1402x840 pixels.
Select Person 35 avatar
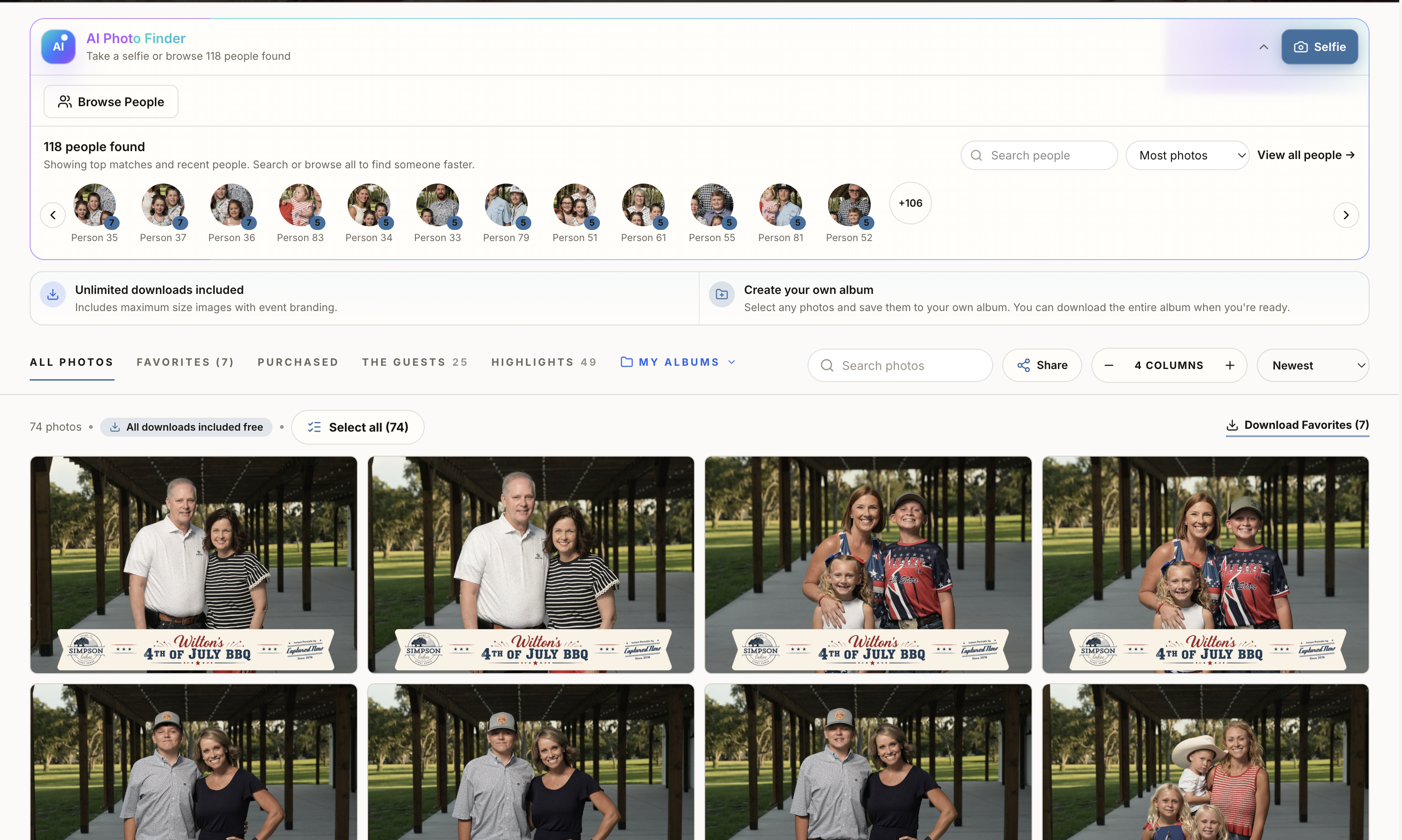pos(95,205)
